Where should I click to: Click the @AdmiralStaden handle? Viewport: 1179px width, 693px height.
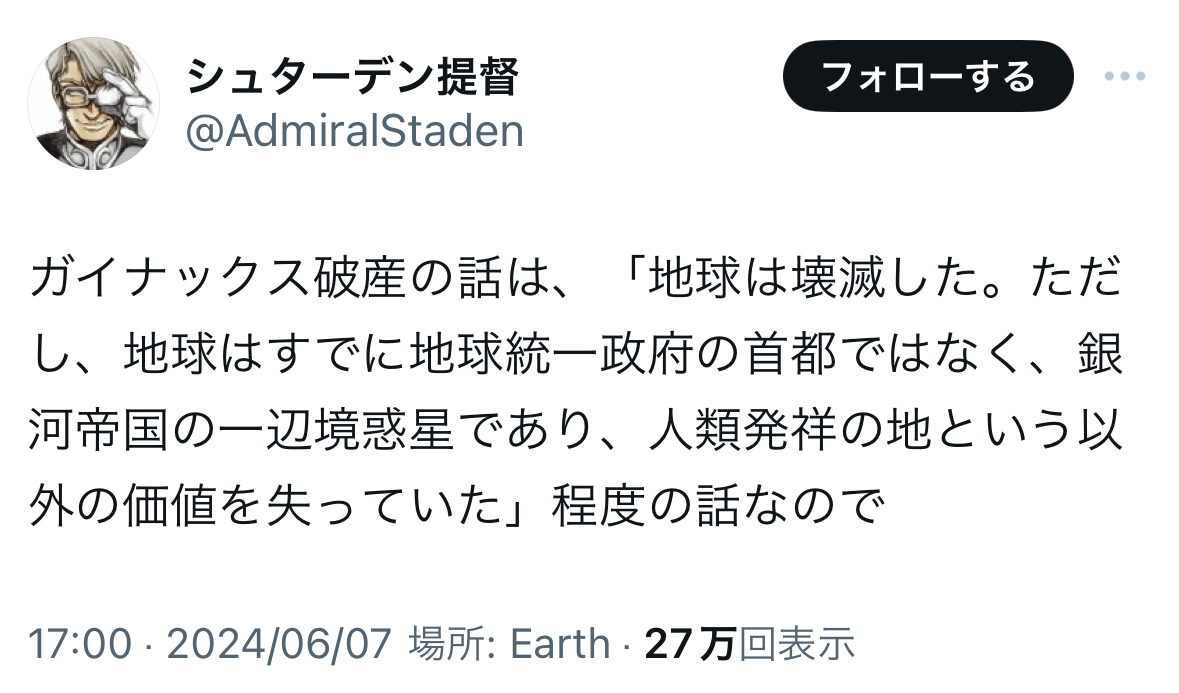coord(356,131)
